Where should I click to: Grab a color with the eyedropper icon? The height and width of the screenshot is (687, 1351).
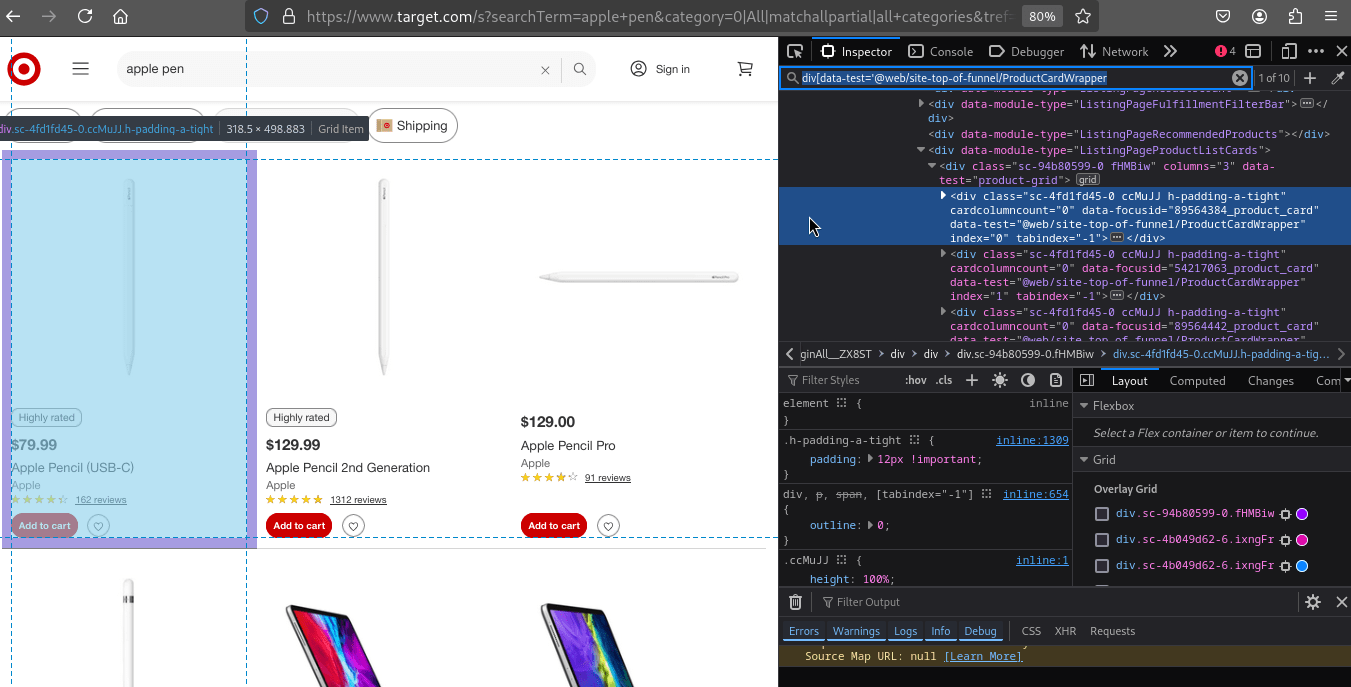click(1337, 78)
